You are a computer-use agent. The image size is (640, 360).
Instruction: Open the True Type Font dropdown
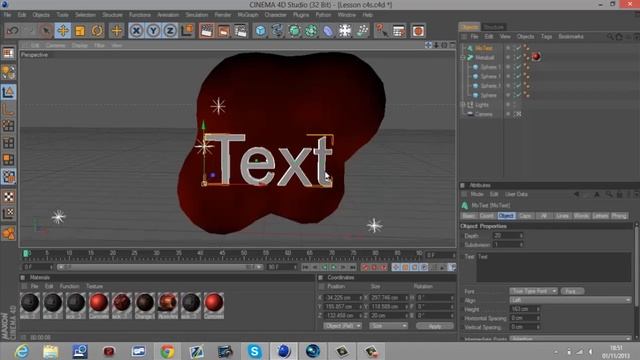pos(533,291)
